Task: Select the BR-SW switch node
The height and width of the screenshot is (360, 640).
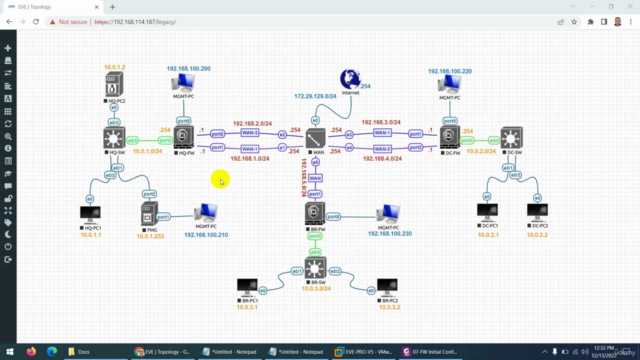Action: (x=316, y=268)
